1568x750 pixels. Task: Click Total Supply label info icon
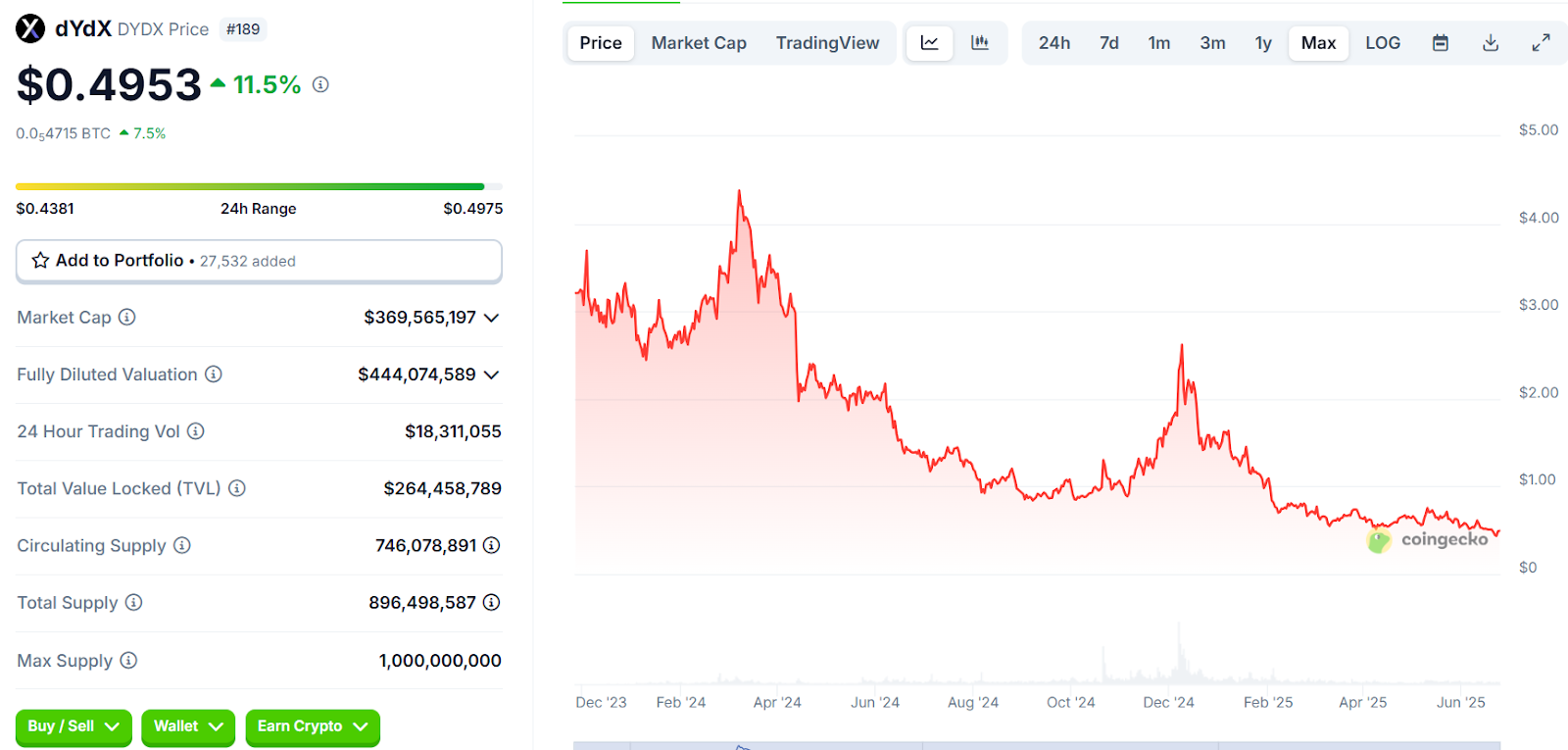click(x=134, y=602)
